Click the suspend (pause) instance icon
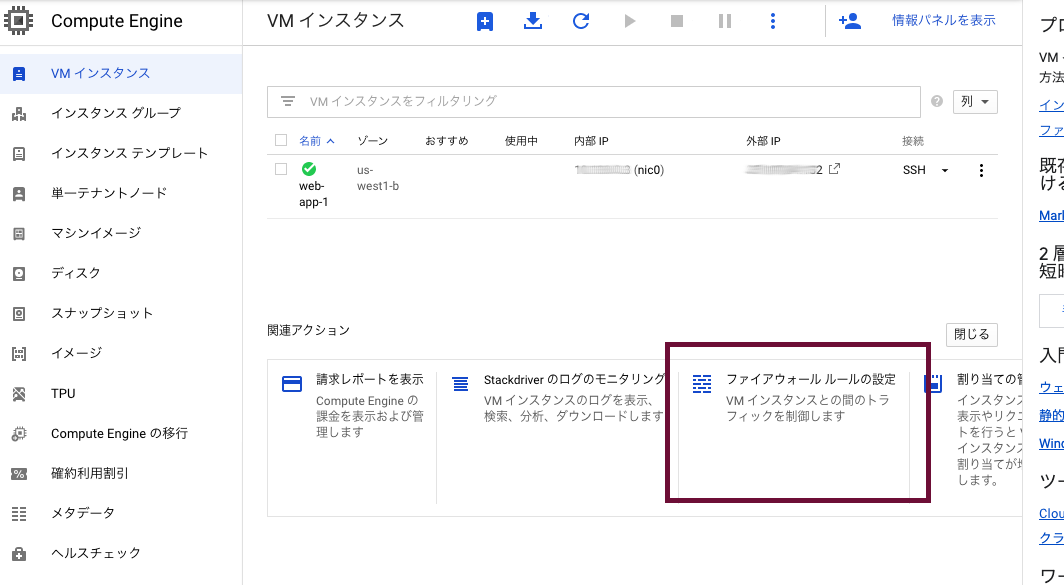 [725, 20]
